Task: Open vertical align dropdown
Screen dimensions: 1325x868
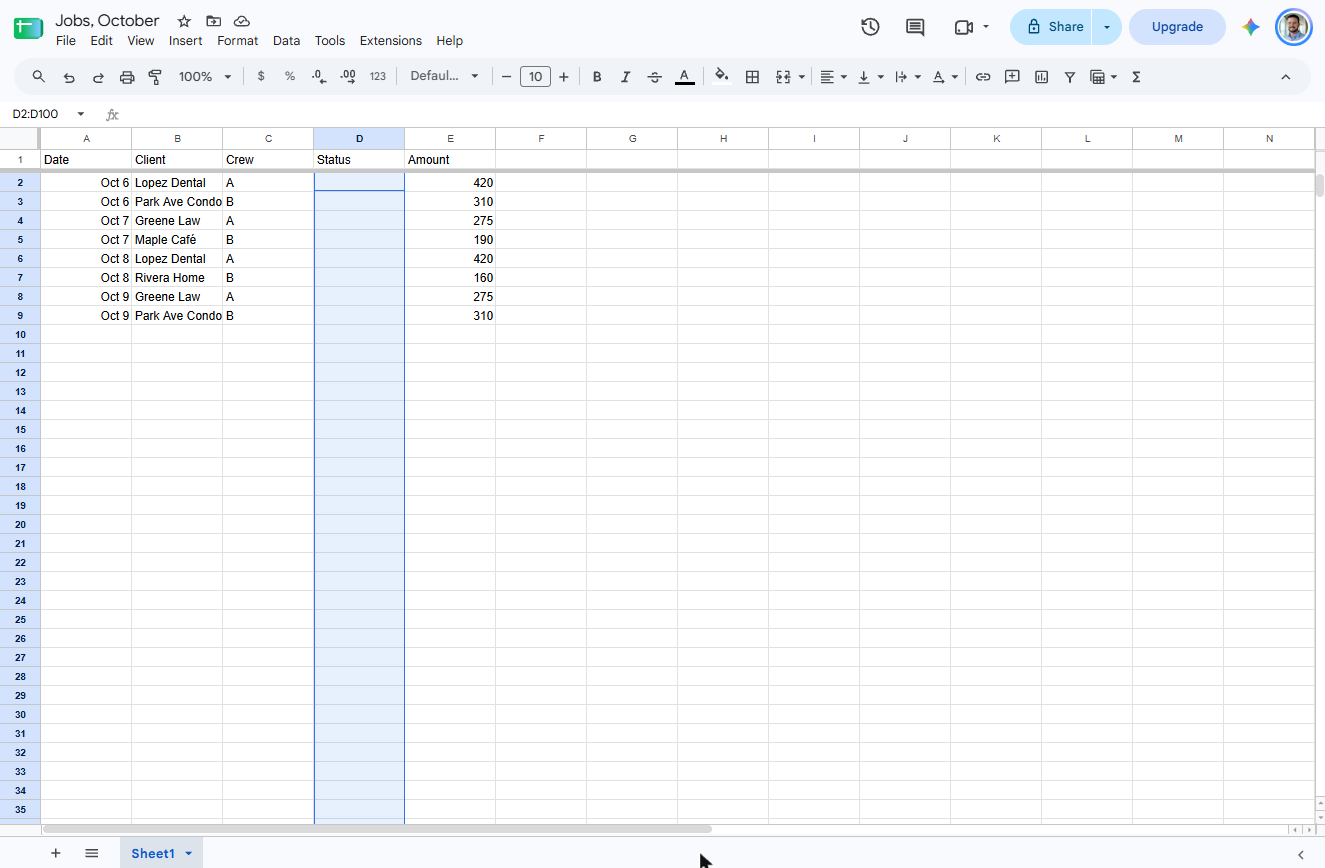Action: pos(871,77)
